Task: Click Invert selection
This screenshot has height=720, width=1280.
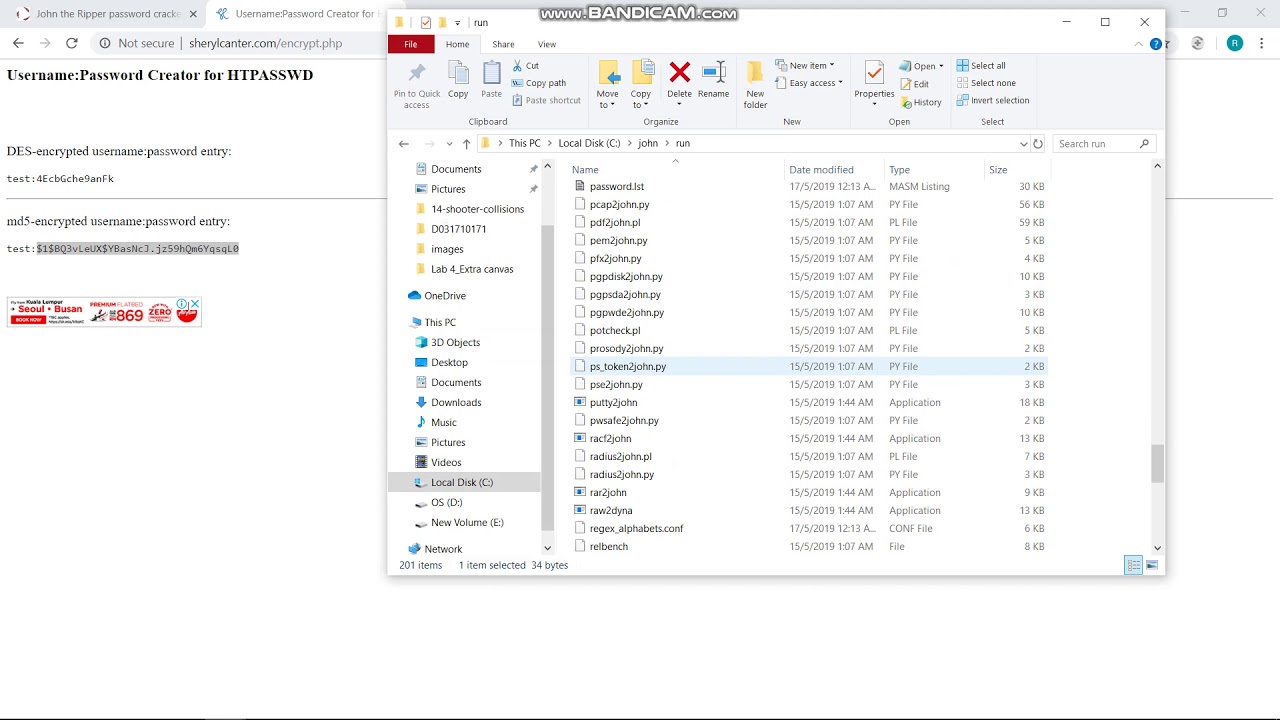Action: pyautogui.click(x=992, y=100)
